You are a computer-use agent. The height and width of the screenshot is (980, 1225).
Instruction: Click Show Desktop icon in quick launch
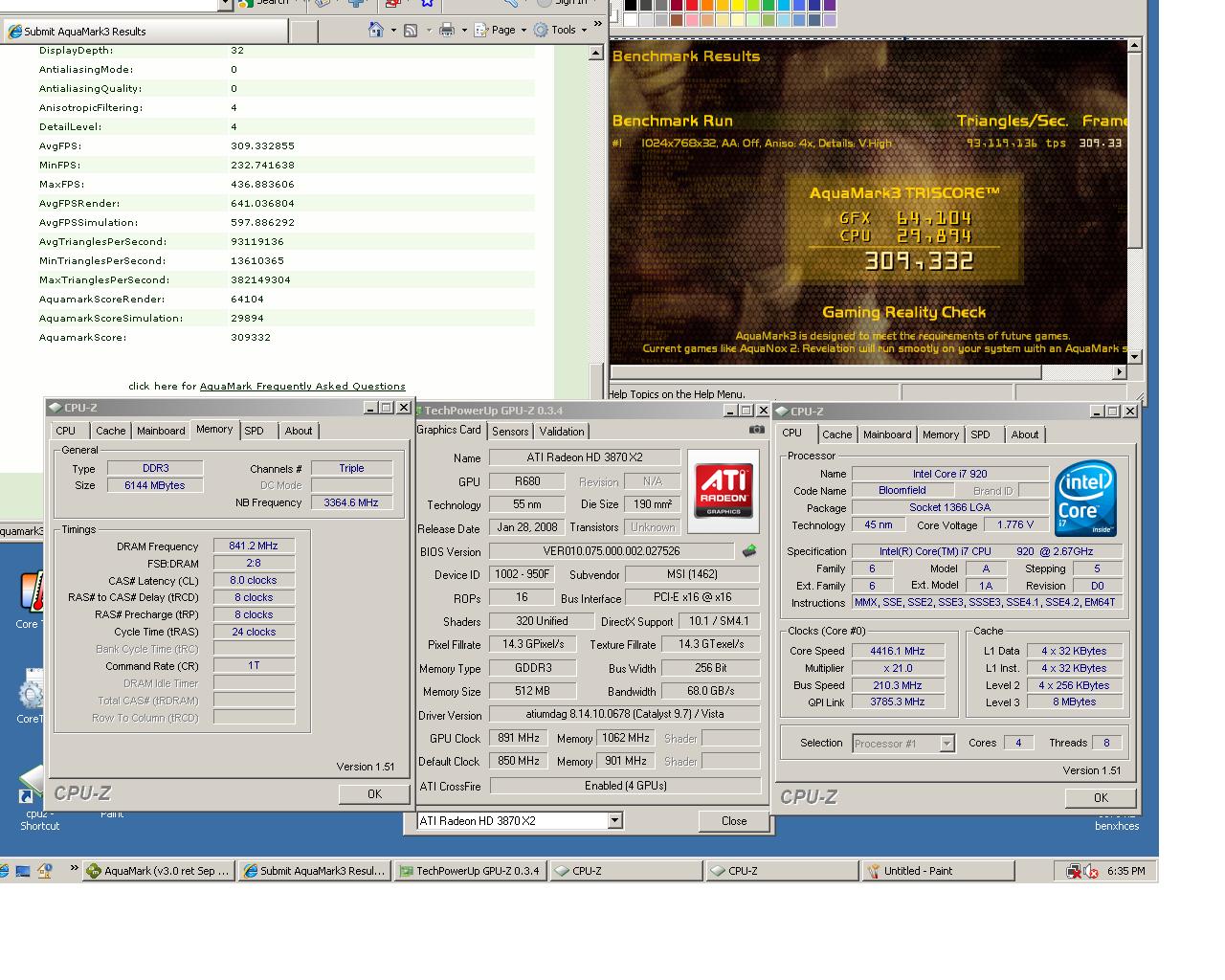coord(23,871)
